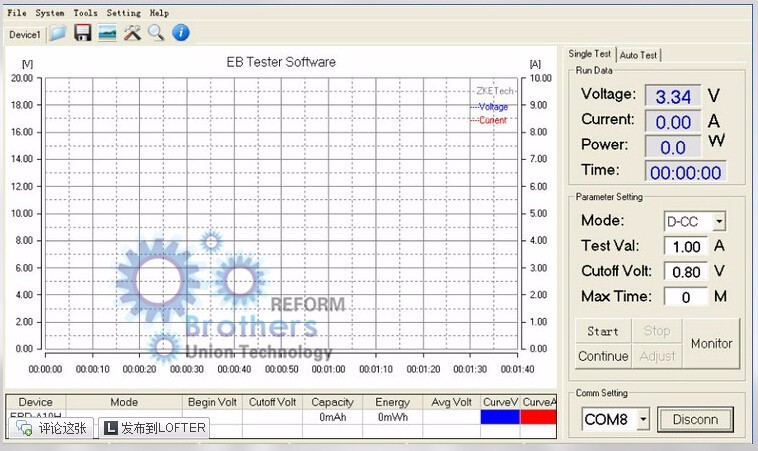Click the Cutoff Volt column header

coord(272,402)
